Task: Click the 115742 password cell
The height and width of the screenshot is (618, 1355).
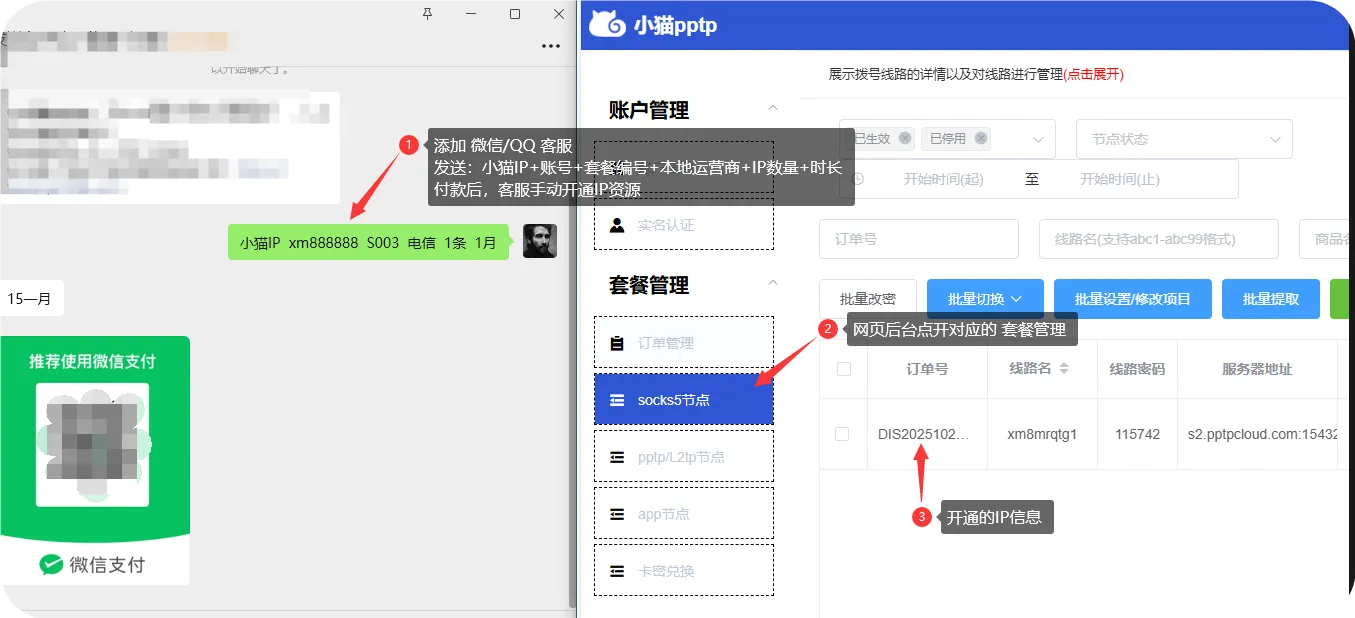Action: (x=1137, y=434)
